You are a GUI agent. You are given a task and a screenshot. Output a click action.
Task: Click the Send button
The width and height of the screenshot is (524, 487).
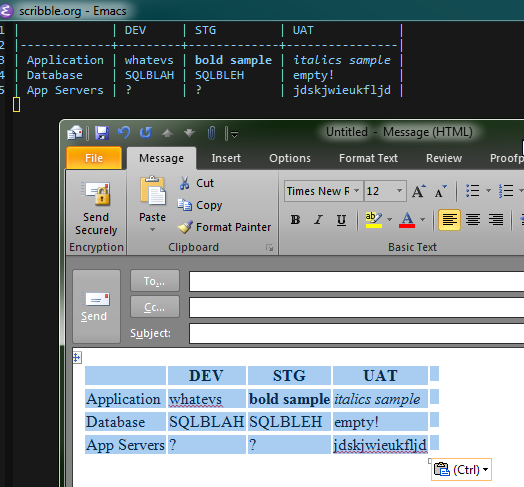[96, 307]
